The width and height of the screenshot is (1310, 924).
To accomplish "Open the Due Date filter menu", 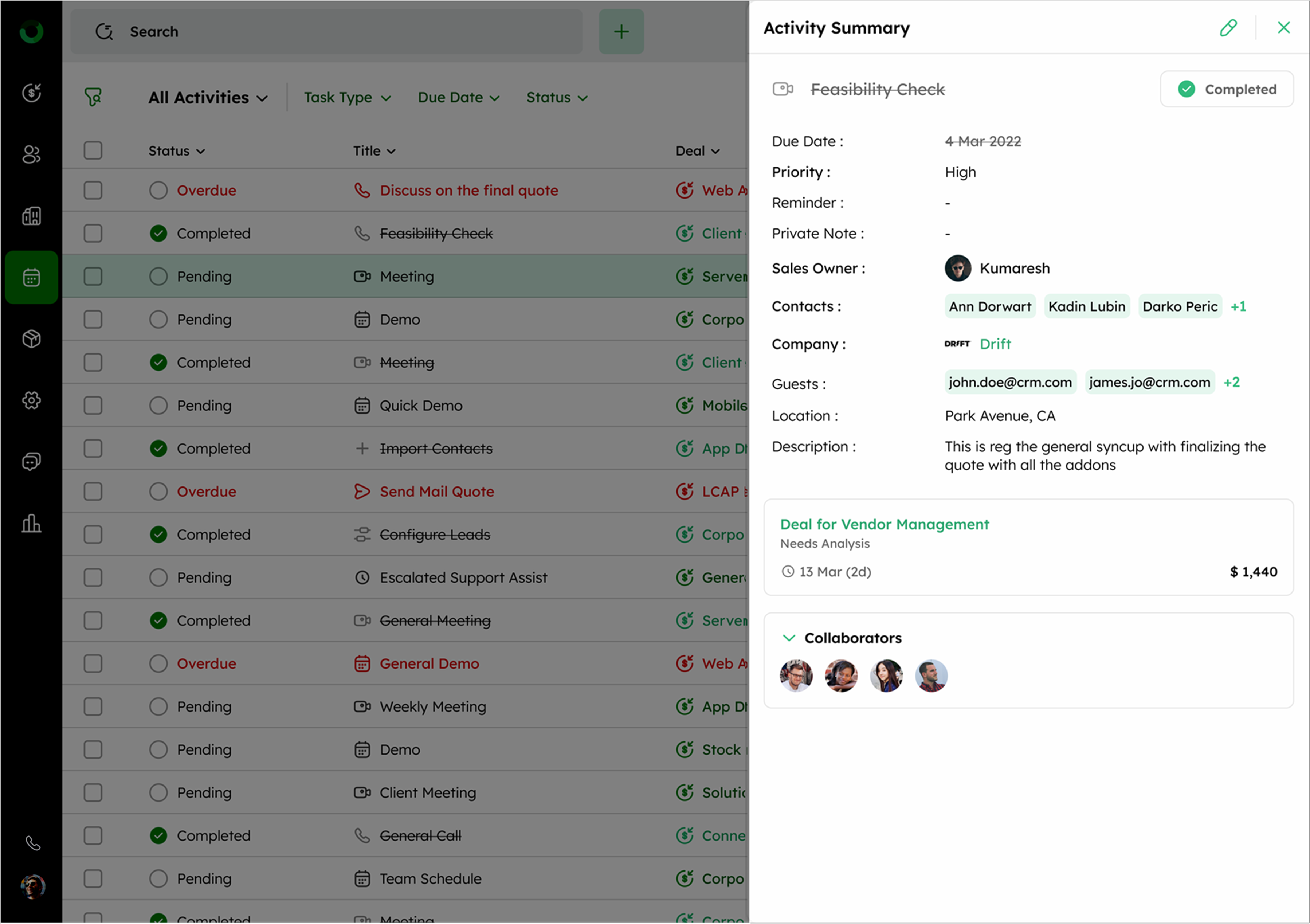I will pyautogui.click(x=458, y=98).
